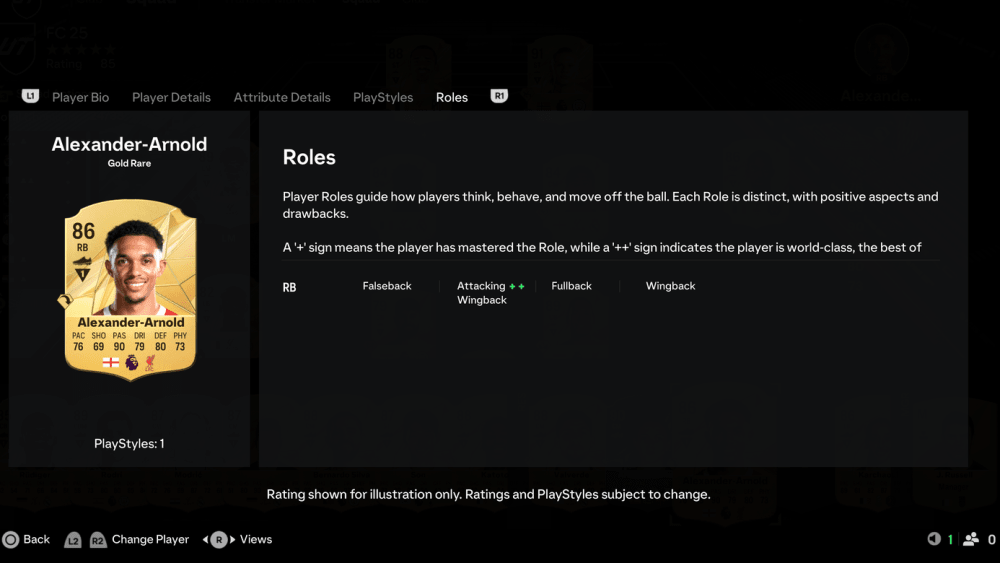1000x563 pixels.
Task: Click the circle Back button icon
Action: click(10, 539)
